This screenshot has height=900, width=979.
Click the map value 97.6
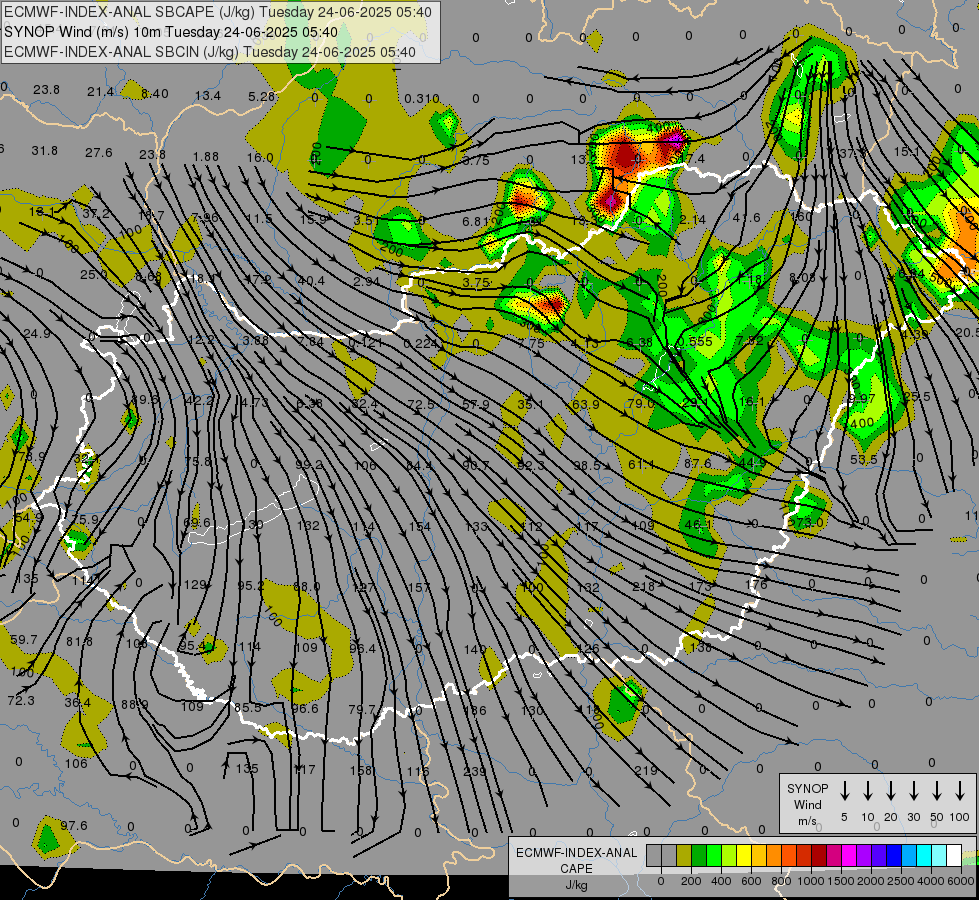coord(74,826)
